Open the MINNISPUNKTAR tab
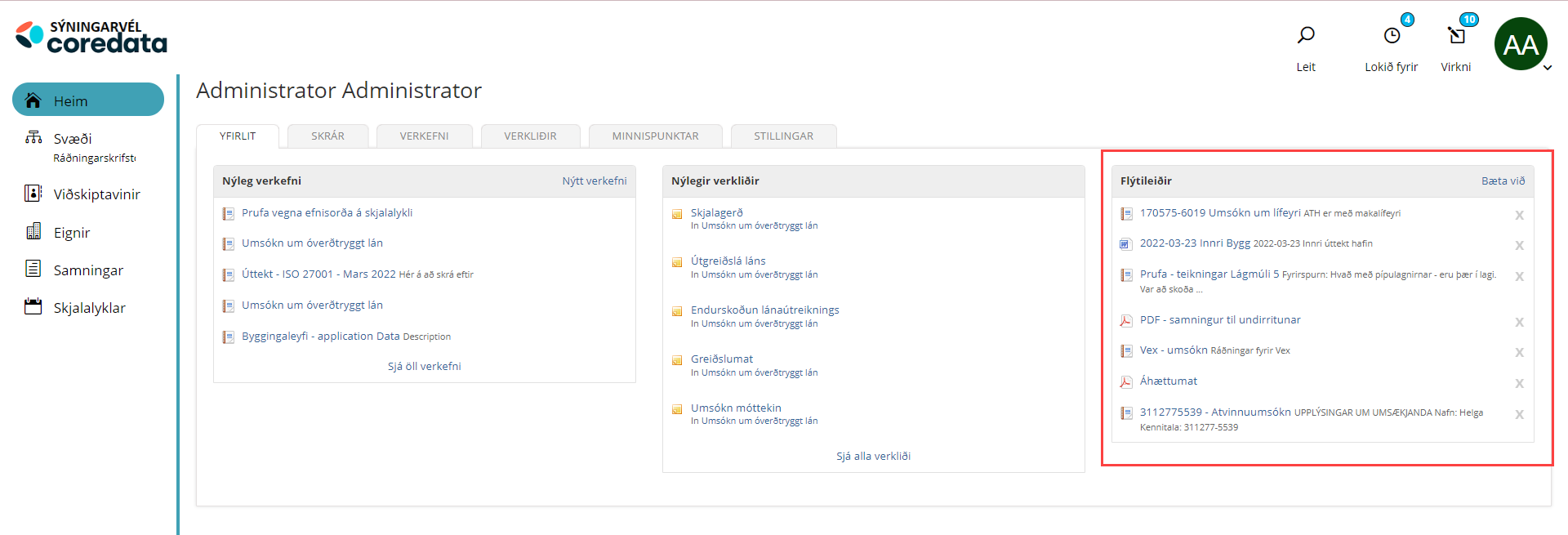Screen dimensions: 1568x535 click(655, 136)
